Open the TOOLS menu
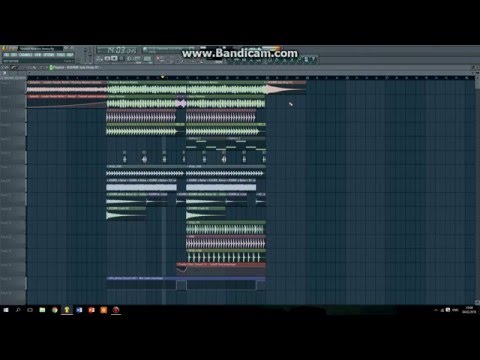480x360 pixels. [x=61, y=55]
